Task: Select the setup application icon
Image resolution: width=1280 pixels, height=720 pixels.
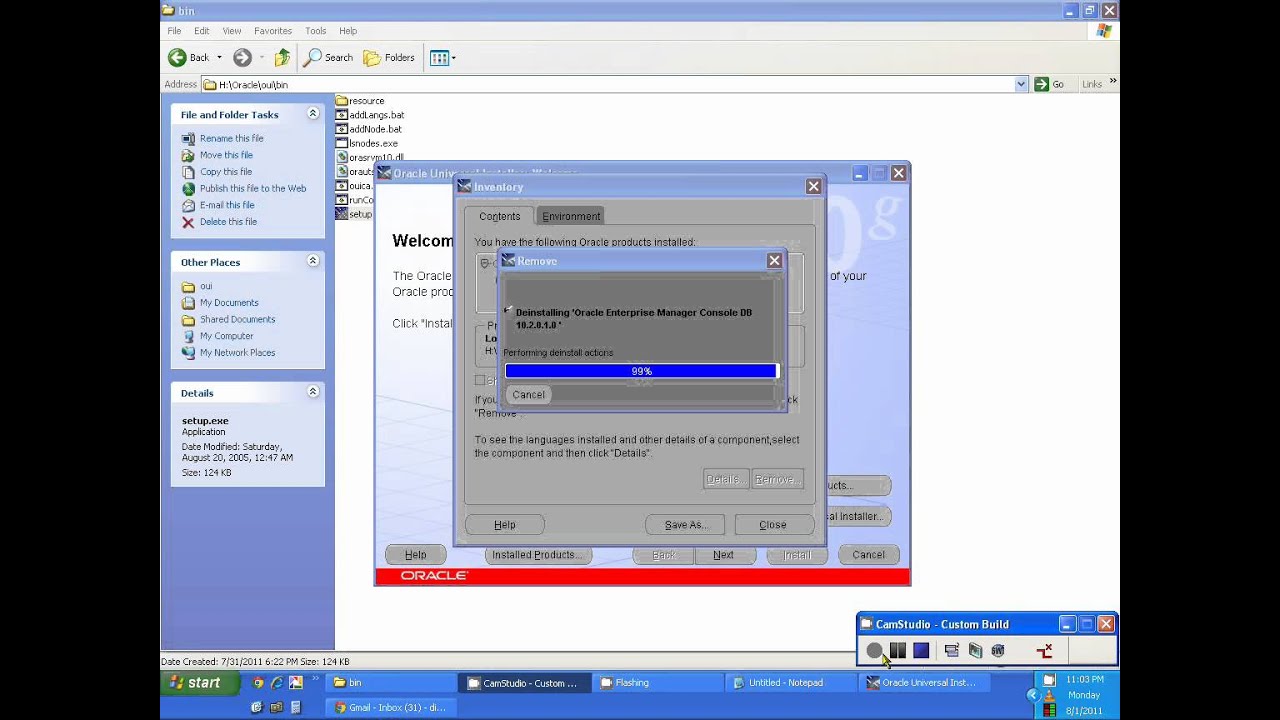Action: click(341, 214)
